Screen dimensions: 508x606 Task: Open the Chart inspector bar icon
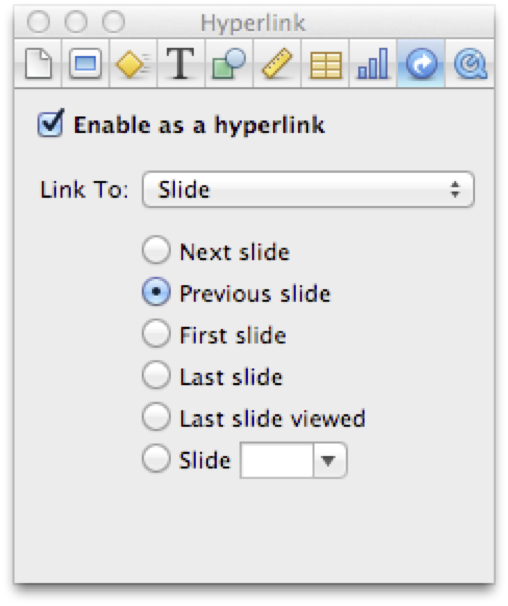pyautogui.click(x=373, y=64)
